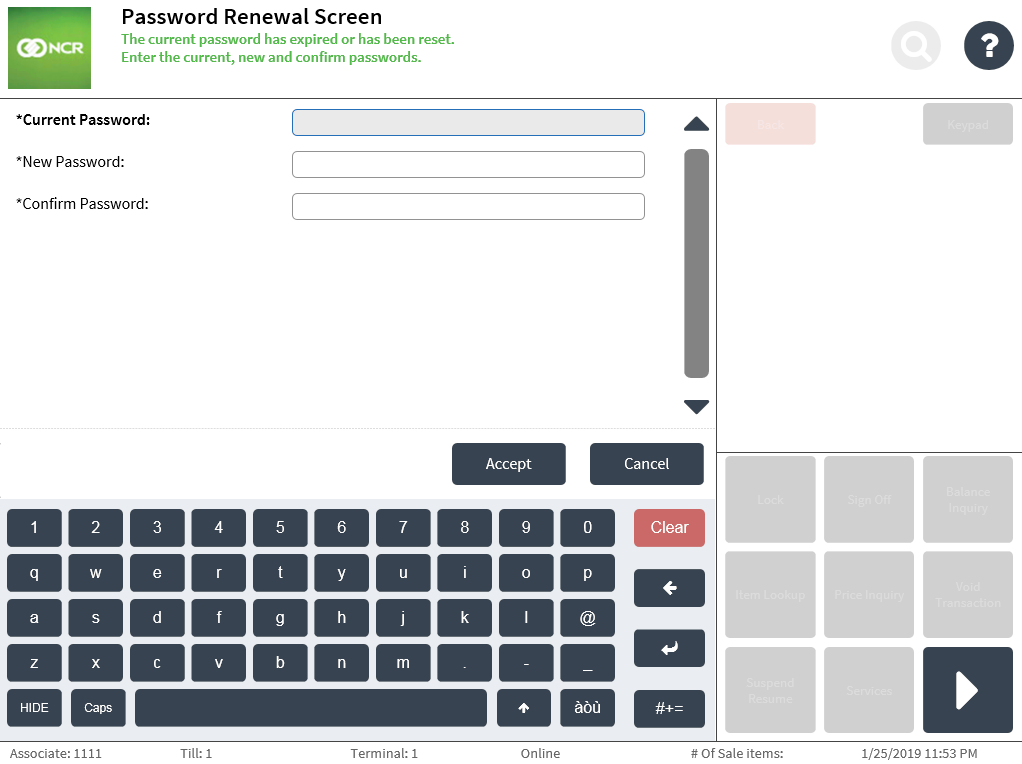
Task: Click the Cancel button
Action: coord(646,464)
